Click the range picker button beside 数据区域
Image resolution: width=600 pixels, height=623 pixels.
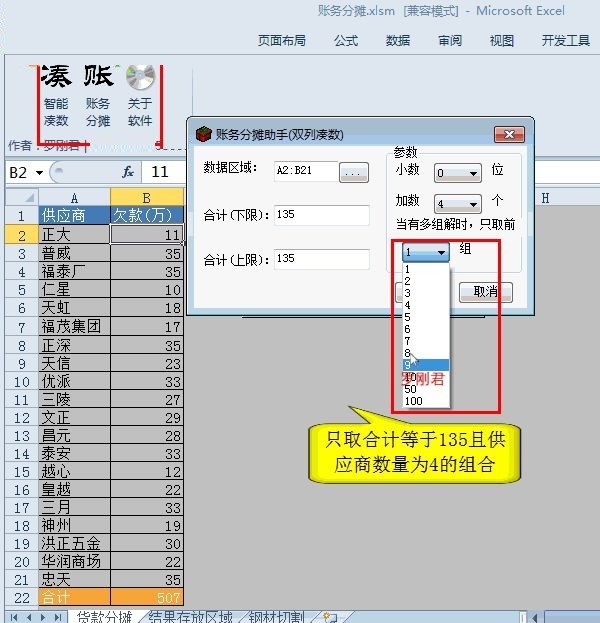click(354, 172)
